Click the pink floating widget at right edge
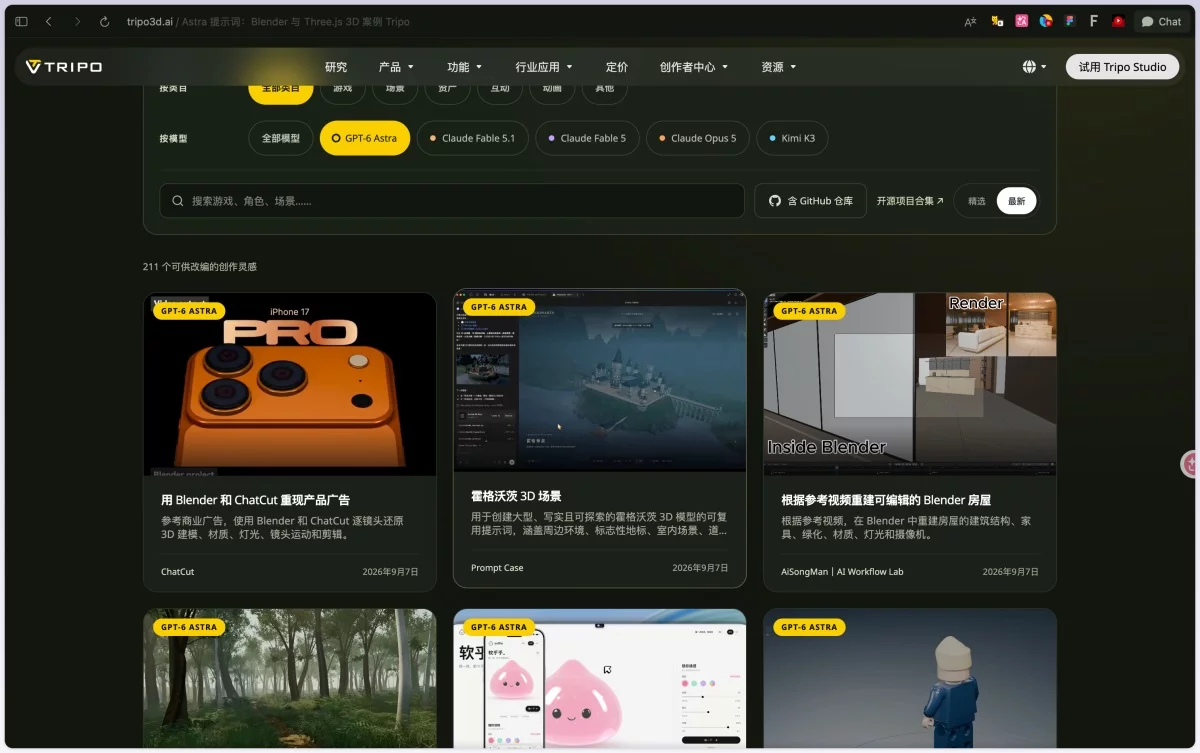Viewport: 1200px width, 753px height. tap(1190, 464)
